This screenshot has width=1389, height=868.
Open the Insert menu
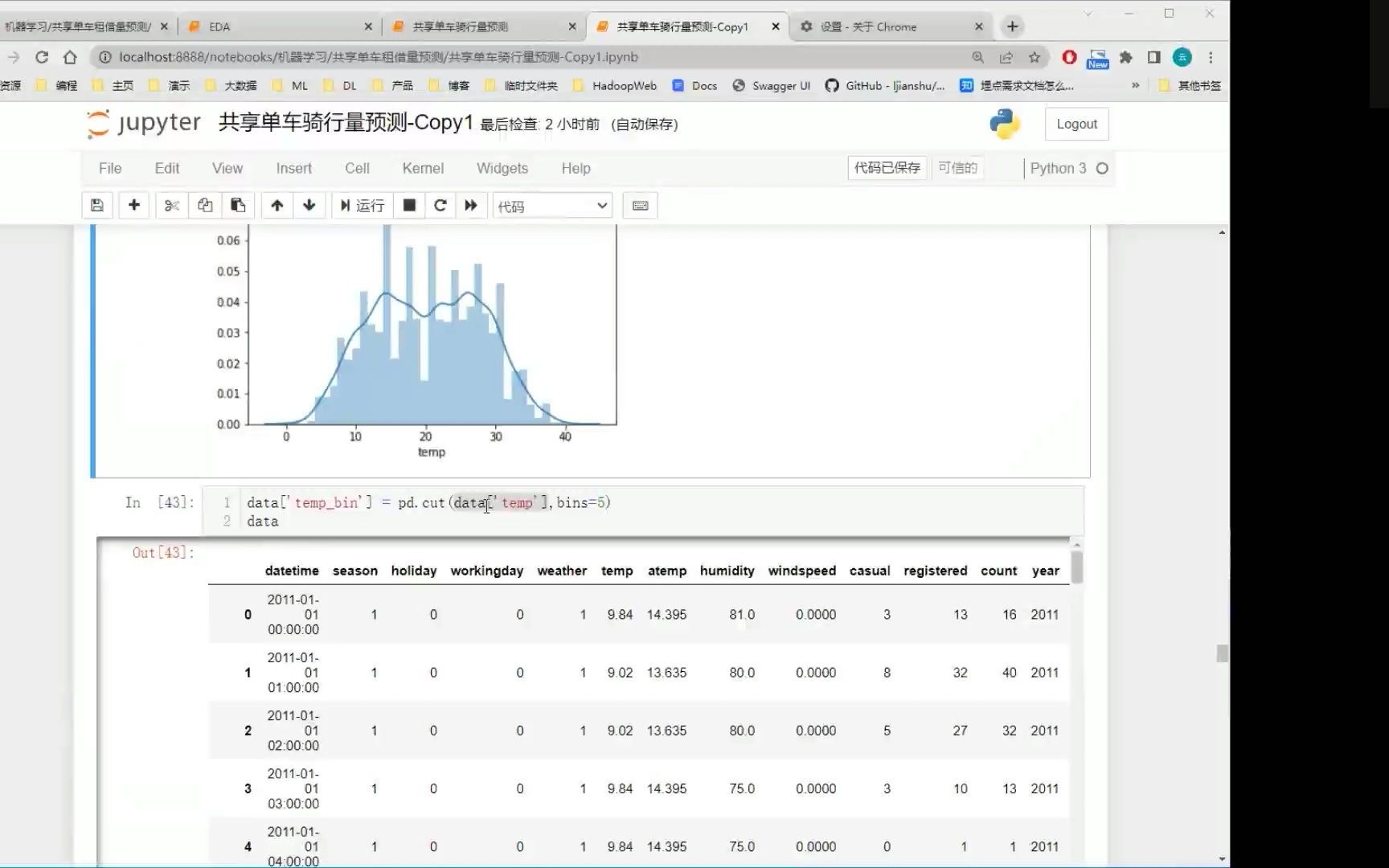[294, 168]
